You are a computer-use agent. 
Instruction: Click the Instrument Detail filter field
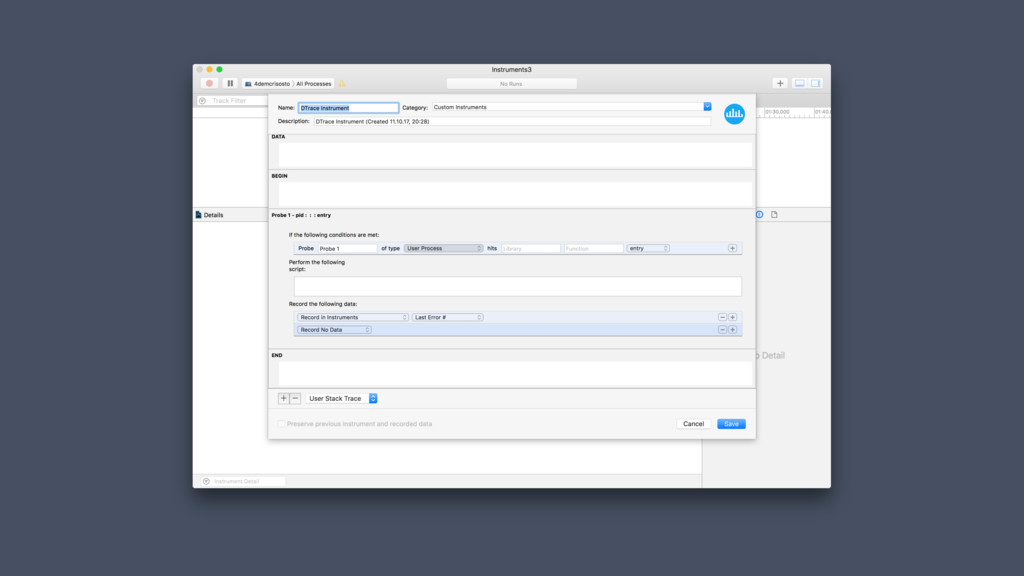(244, 481)
